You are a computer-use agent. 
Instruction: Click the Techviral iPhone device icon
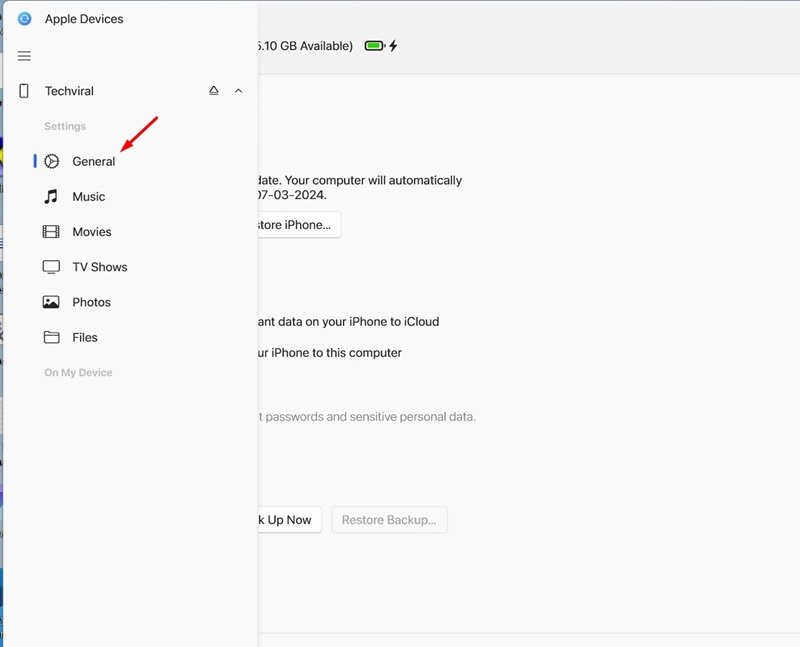[24, 91]
